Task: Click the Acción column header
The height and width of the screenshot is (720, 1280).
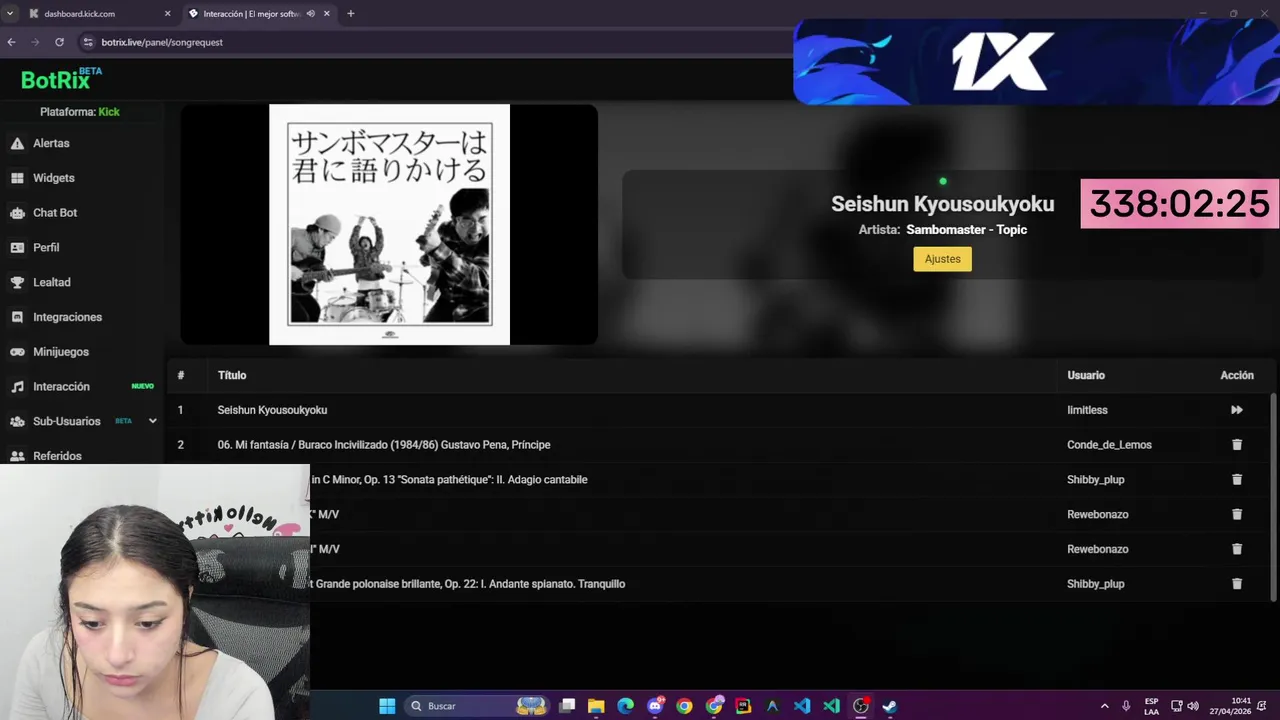Action: tap(1237, 375)
